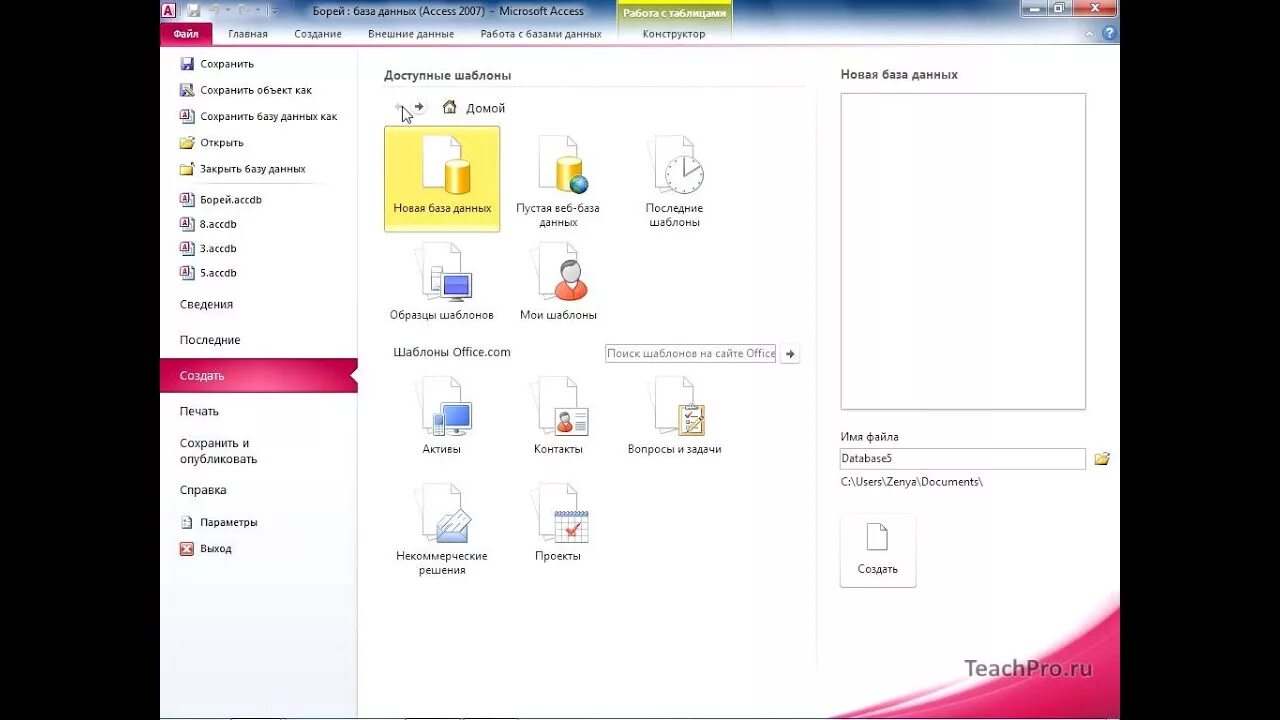1280x720 pixels.
Task: Open Параметры options
Action: point(219,522)
